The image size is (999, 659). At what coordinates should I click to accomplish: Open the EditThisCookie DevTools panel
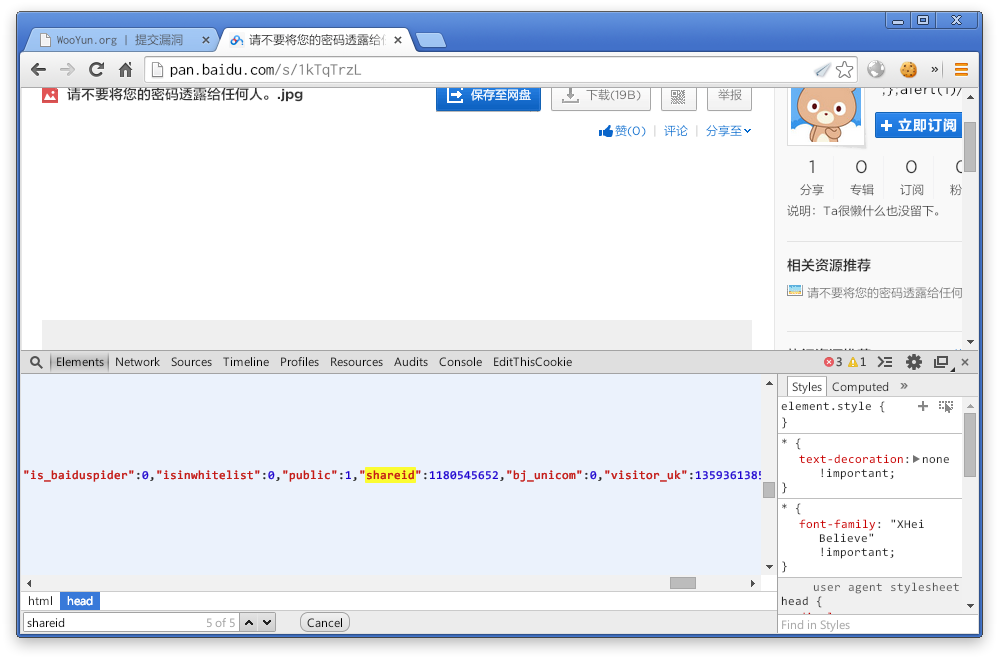[x=533, y=362]
